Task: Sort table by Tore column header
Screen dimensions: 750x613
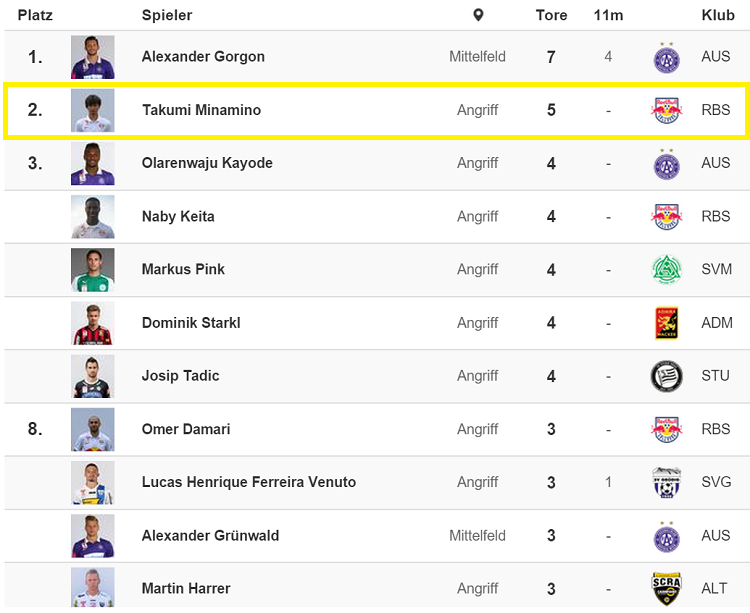Action: [x=551, y=15]
